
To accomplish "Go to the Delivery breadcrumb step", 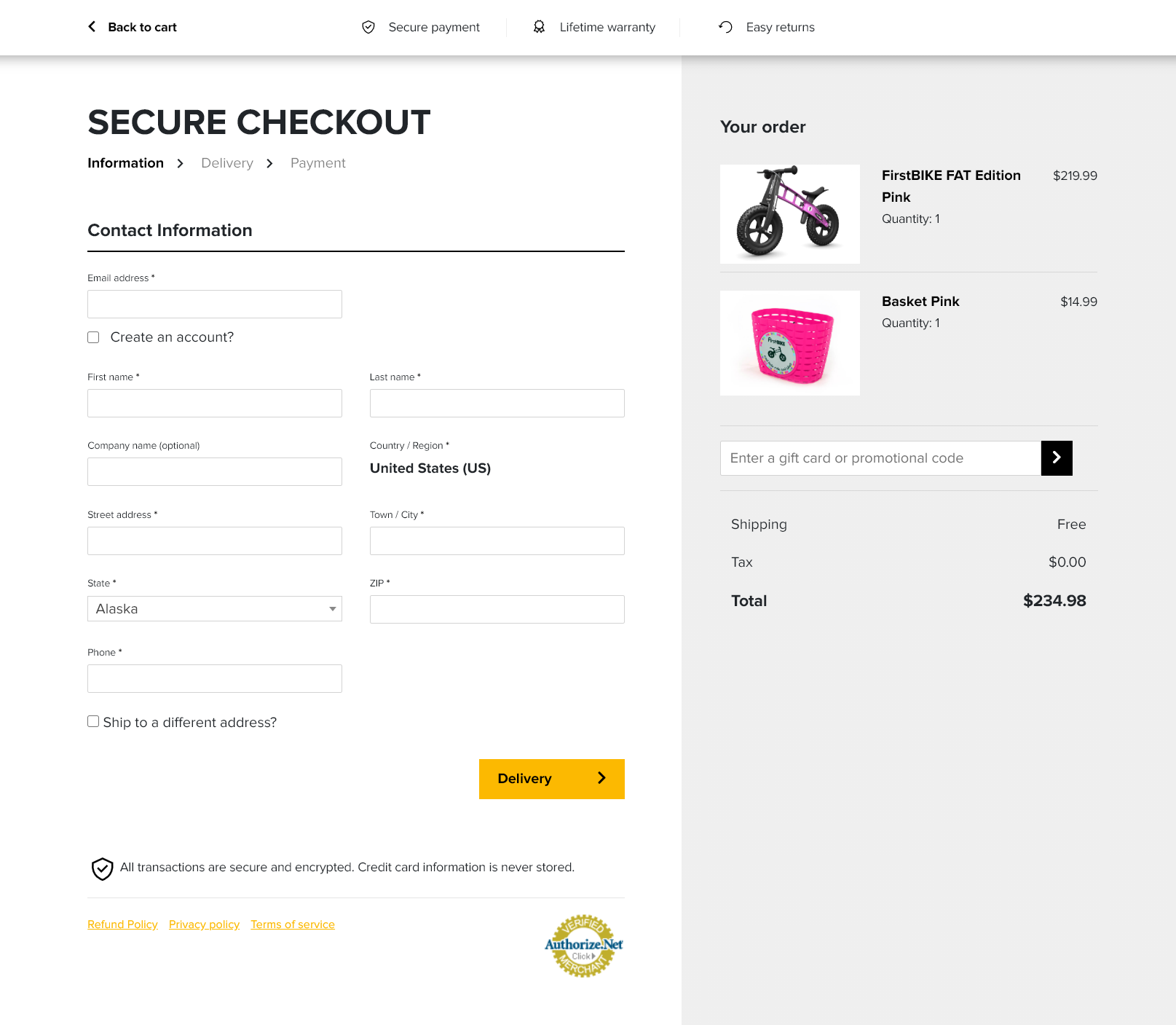I will [x=227, y=163].
